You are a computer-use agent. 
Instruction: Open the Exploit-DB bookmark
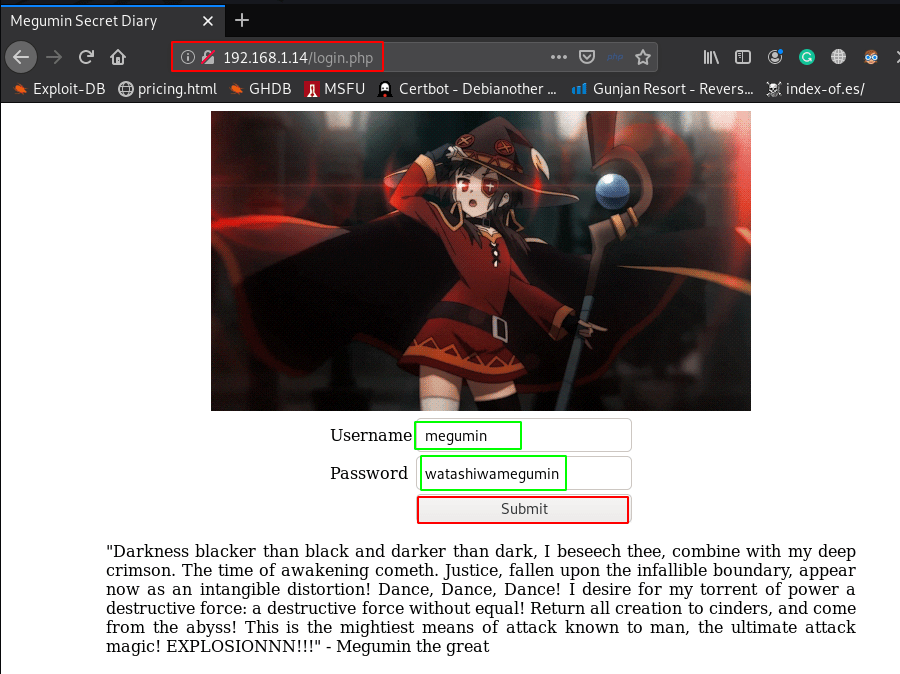(x=60, y=89)
